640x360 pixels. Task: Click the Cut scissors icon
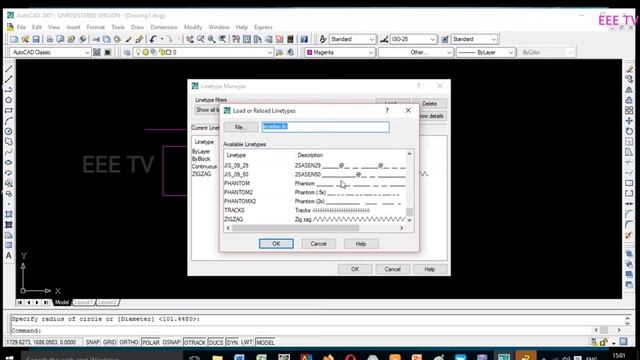click(96, 39)
